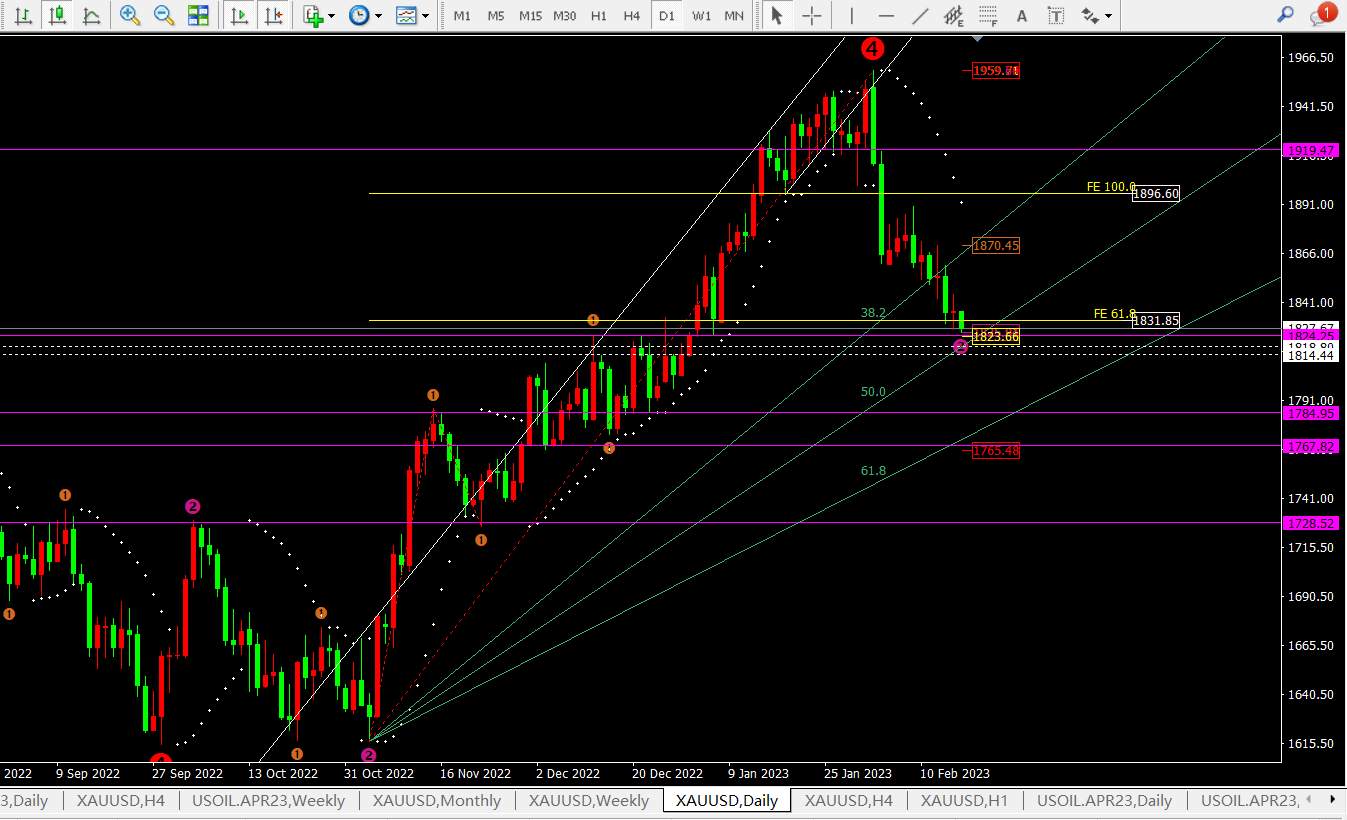Select the M30 timeframe

565,16
